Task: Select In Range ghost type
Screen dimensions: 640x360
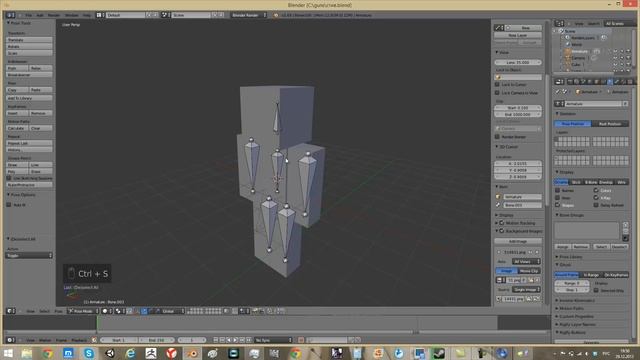Action: coord(591,275)
